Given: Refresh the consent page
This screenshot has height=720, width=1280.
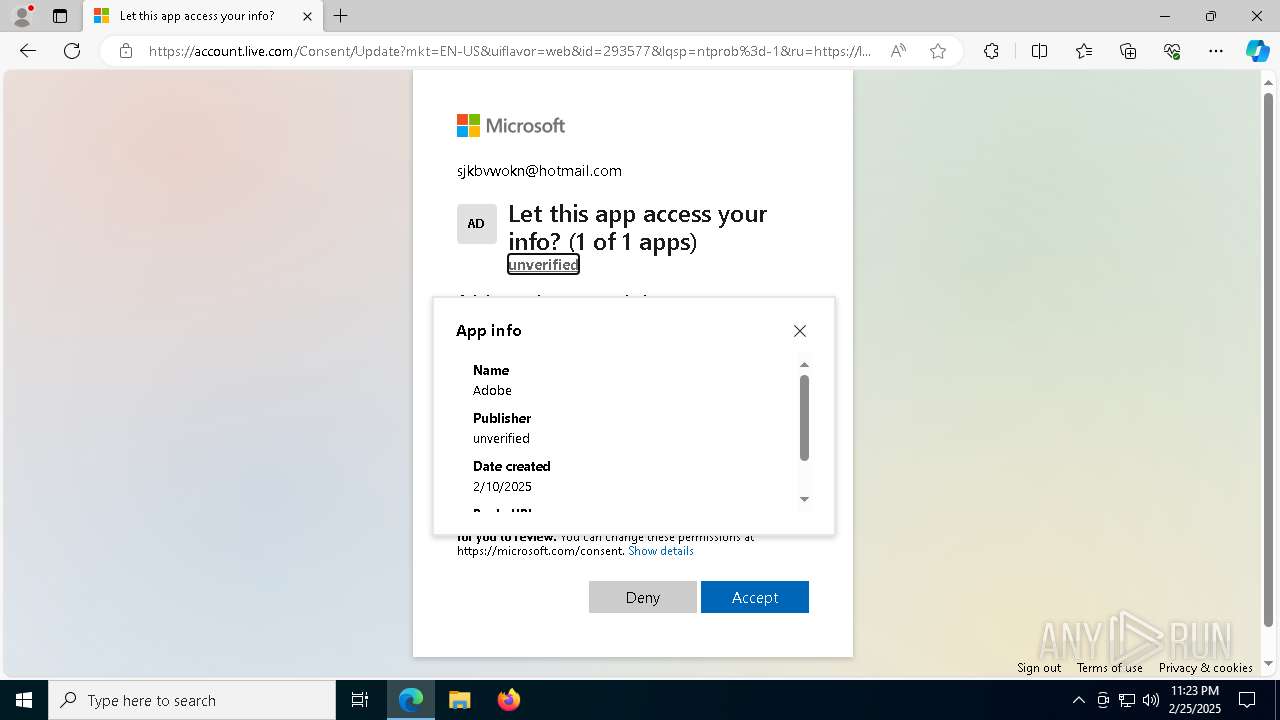Looking at the screenshot, I should tap(72, 51).
